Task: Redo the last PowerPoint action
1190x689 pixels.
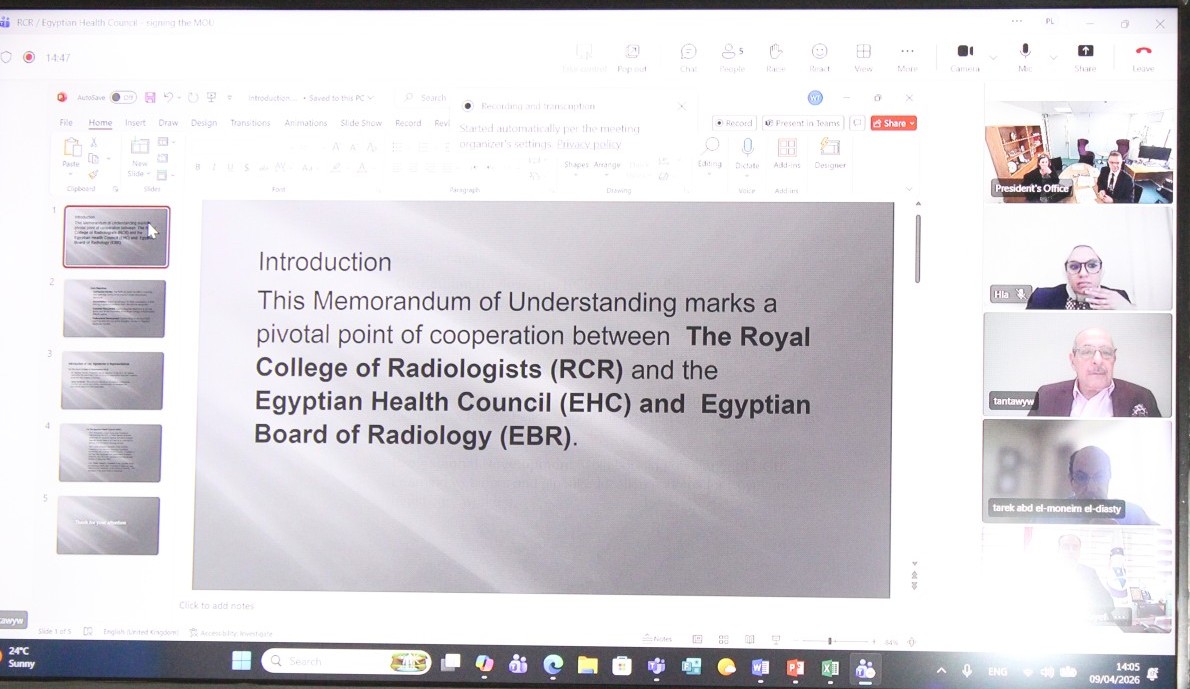Action: click(x=193, y=97)
